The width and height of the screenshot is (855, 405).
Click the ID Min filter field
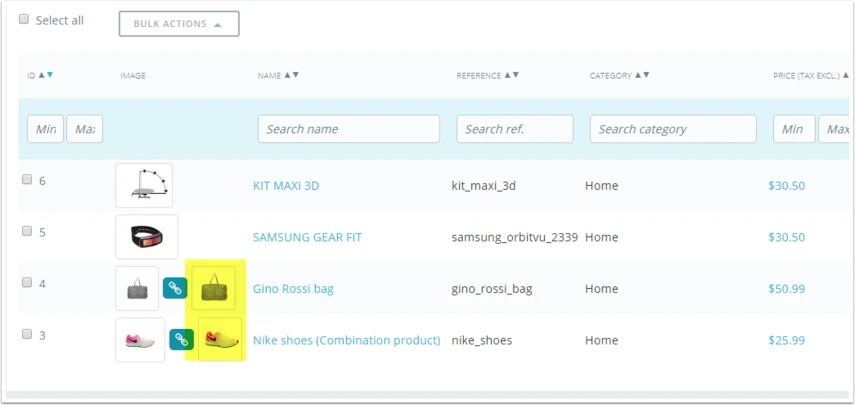45,129
